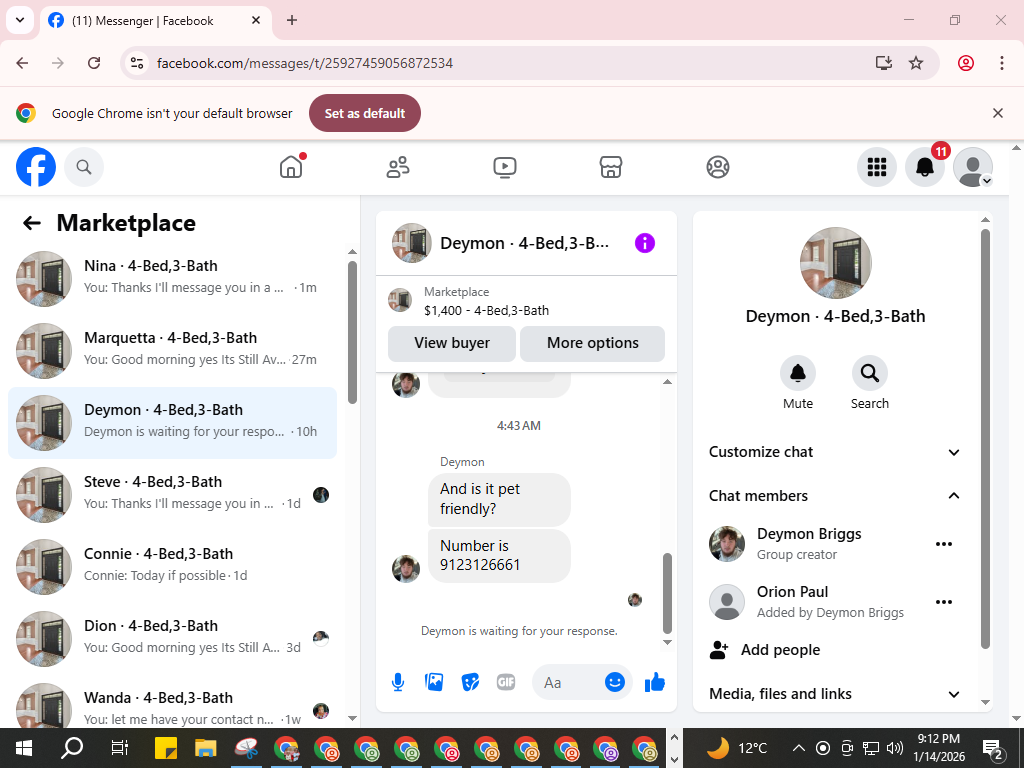Click the $1,400 - 4-Bed,3-Bath listing link

pos(486,311)
